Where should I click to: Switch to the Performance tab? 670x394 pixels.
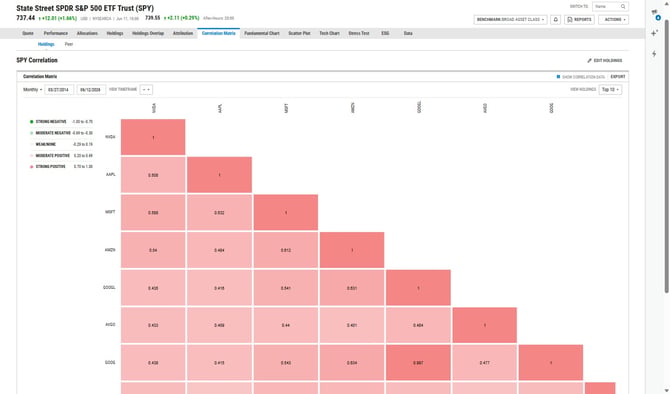point(56,33)
